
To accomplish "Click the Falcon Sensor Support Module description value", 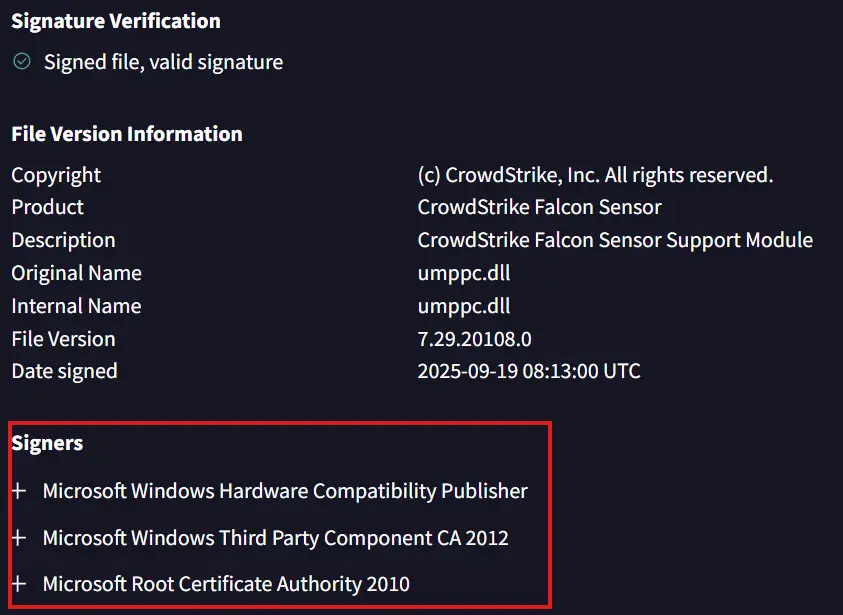I will (x=614, y=240).
